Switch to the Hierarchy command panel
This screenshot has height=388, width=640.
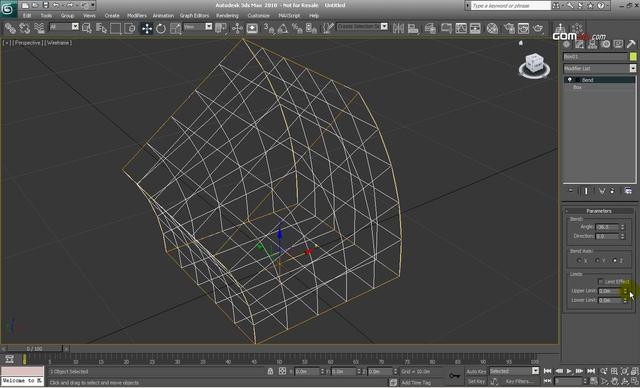pos(593,44)
